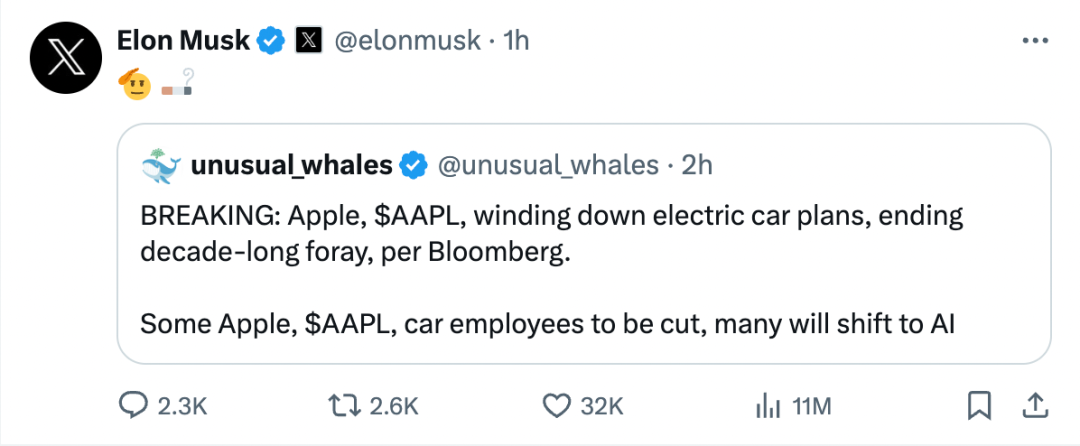Open unusual_whales whale avatar
1080x446 pixels.
(160, 164)
